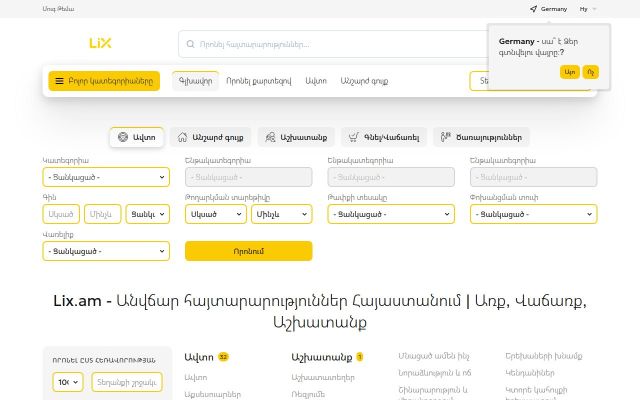Screen dimensions: 640x400
Task: Select the Ծառայություններ search tab
Action: click(481, 137)
